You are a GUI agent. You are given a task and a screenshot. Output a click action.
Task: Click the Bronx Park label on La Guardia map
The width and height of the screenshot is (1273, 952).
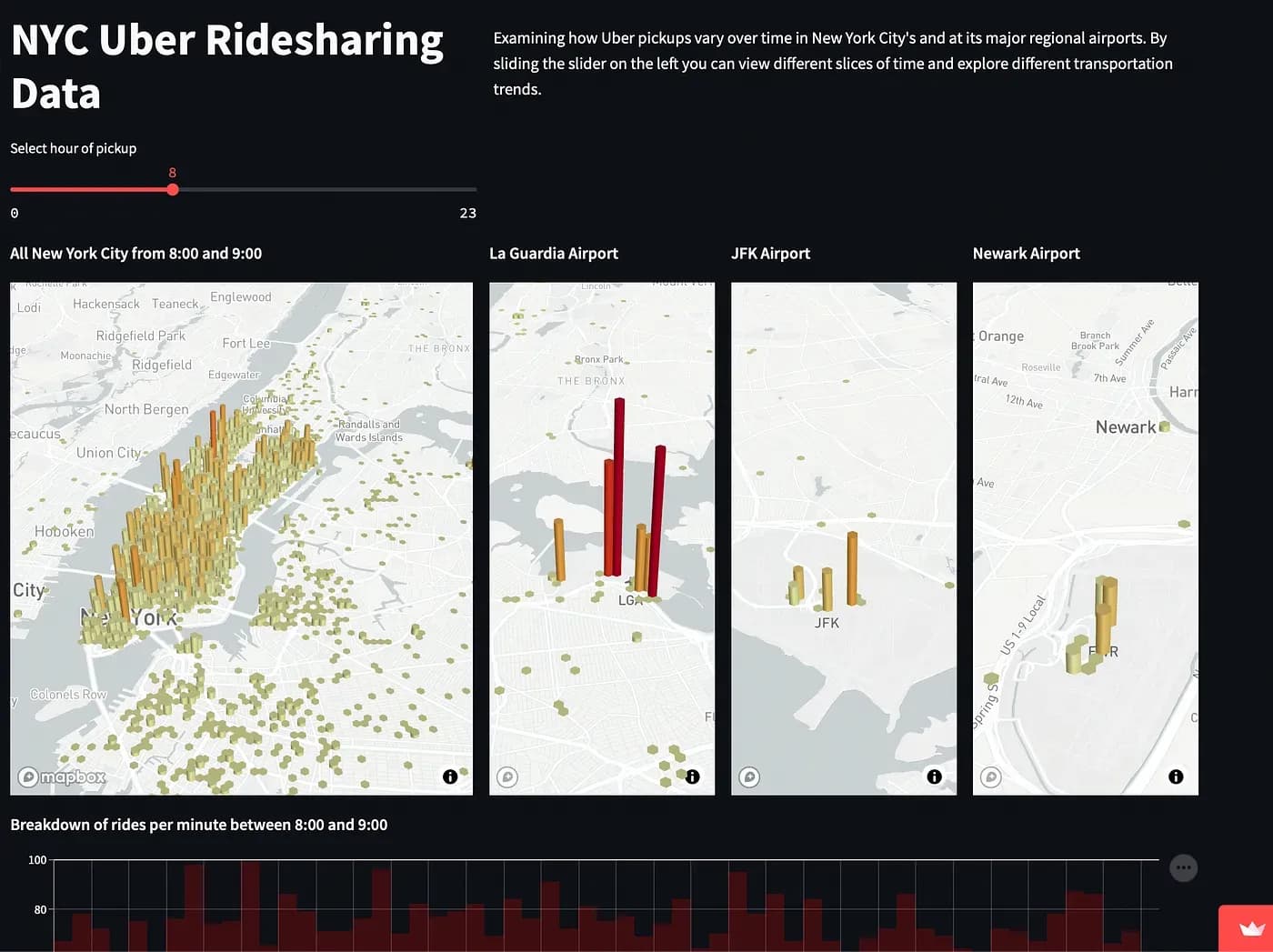point(599,359)
